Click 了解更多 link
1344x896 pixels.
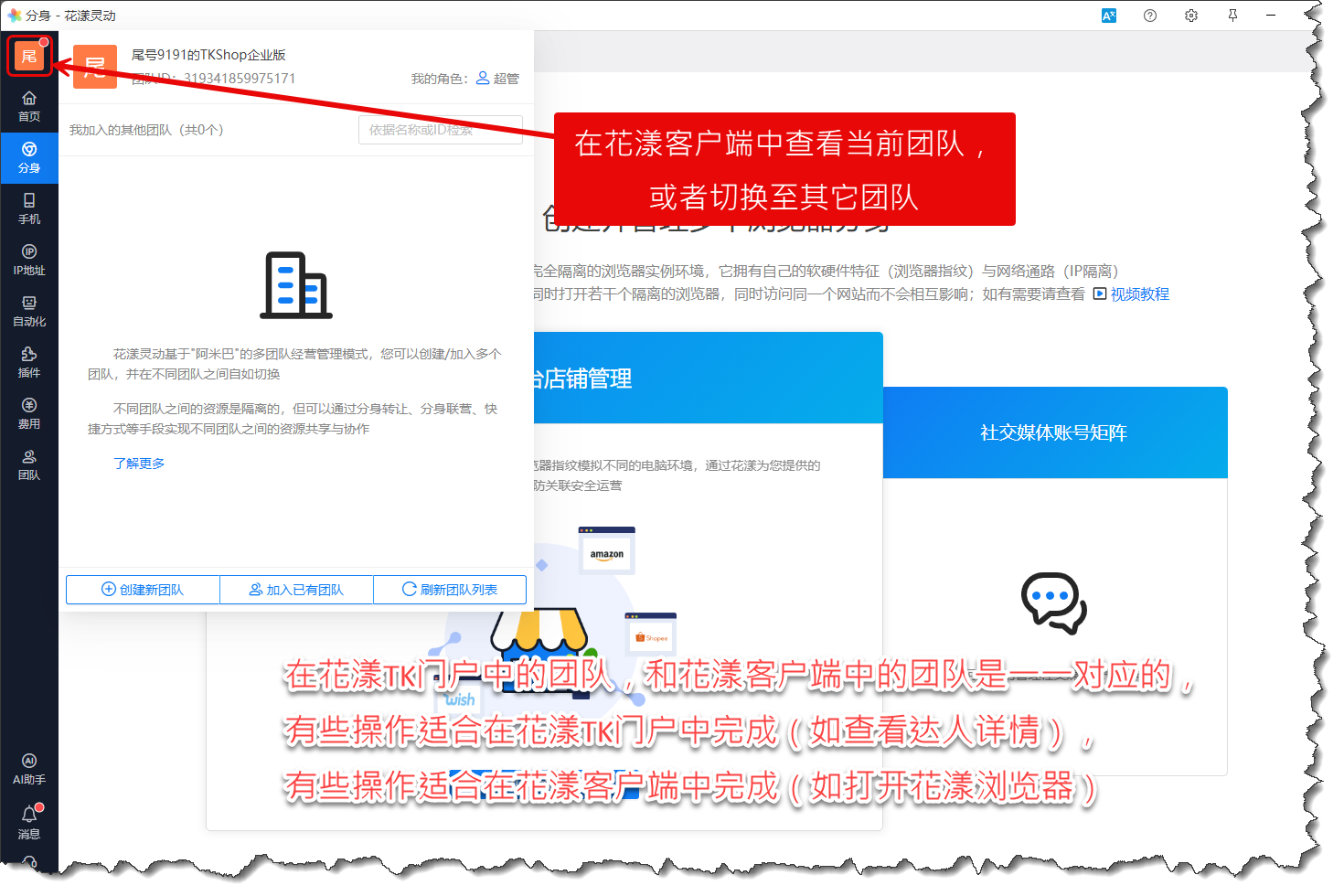click(x=139, y=464)
